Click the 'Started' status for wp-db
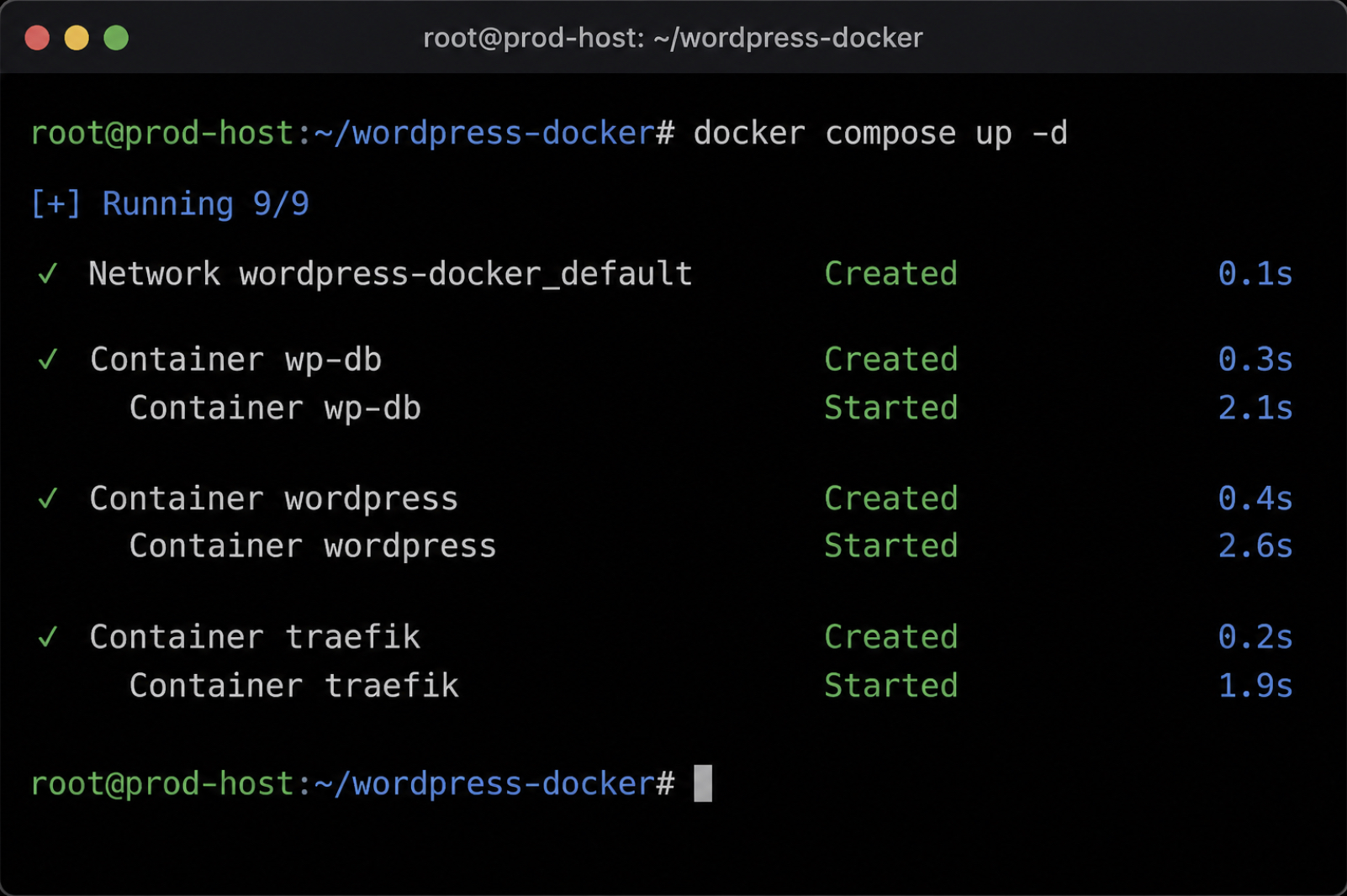Screen dimensions: 1347x896 click(890, 408)
